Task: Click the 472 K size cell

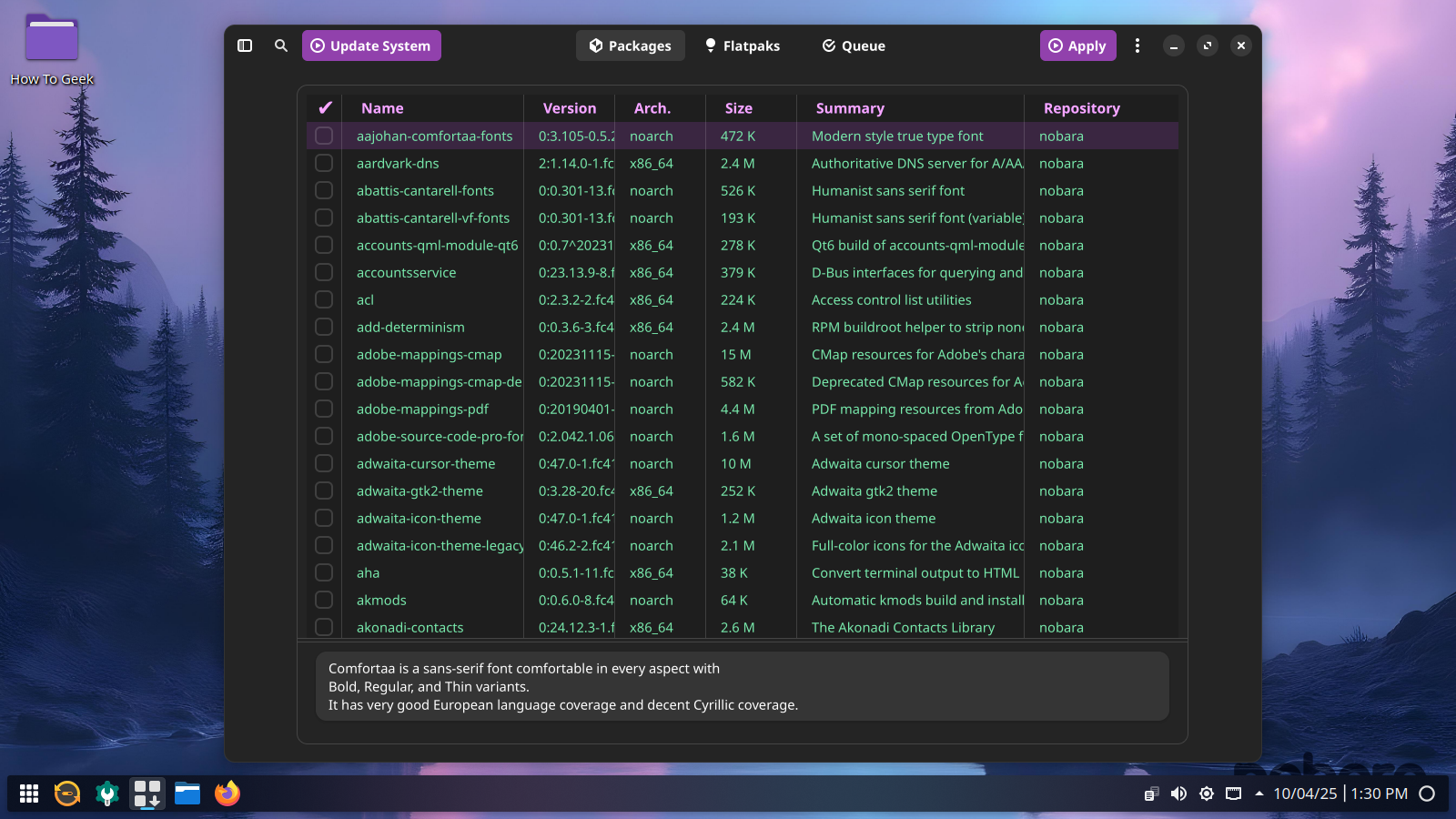Action: tap(738, 136)
